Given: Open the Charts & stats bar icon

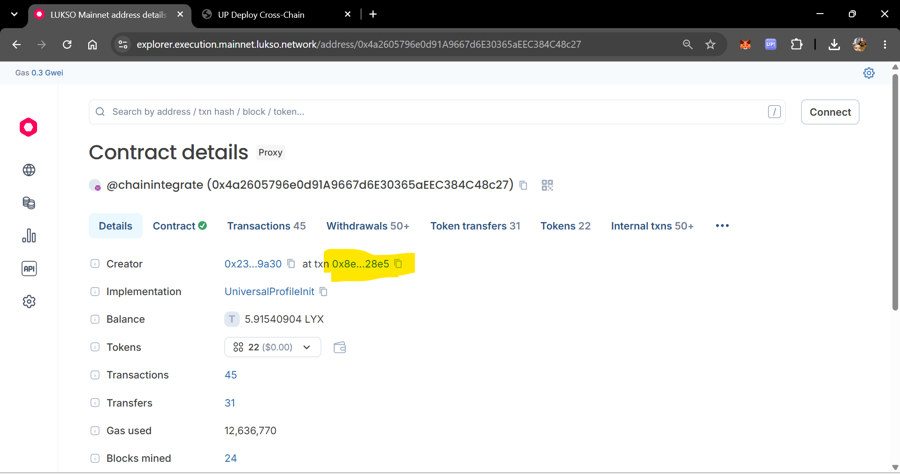Looking at the screenshot, I should (x=29, y=235).
